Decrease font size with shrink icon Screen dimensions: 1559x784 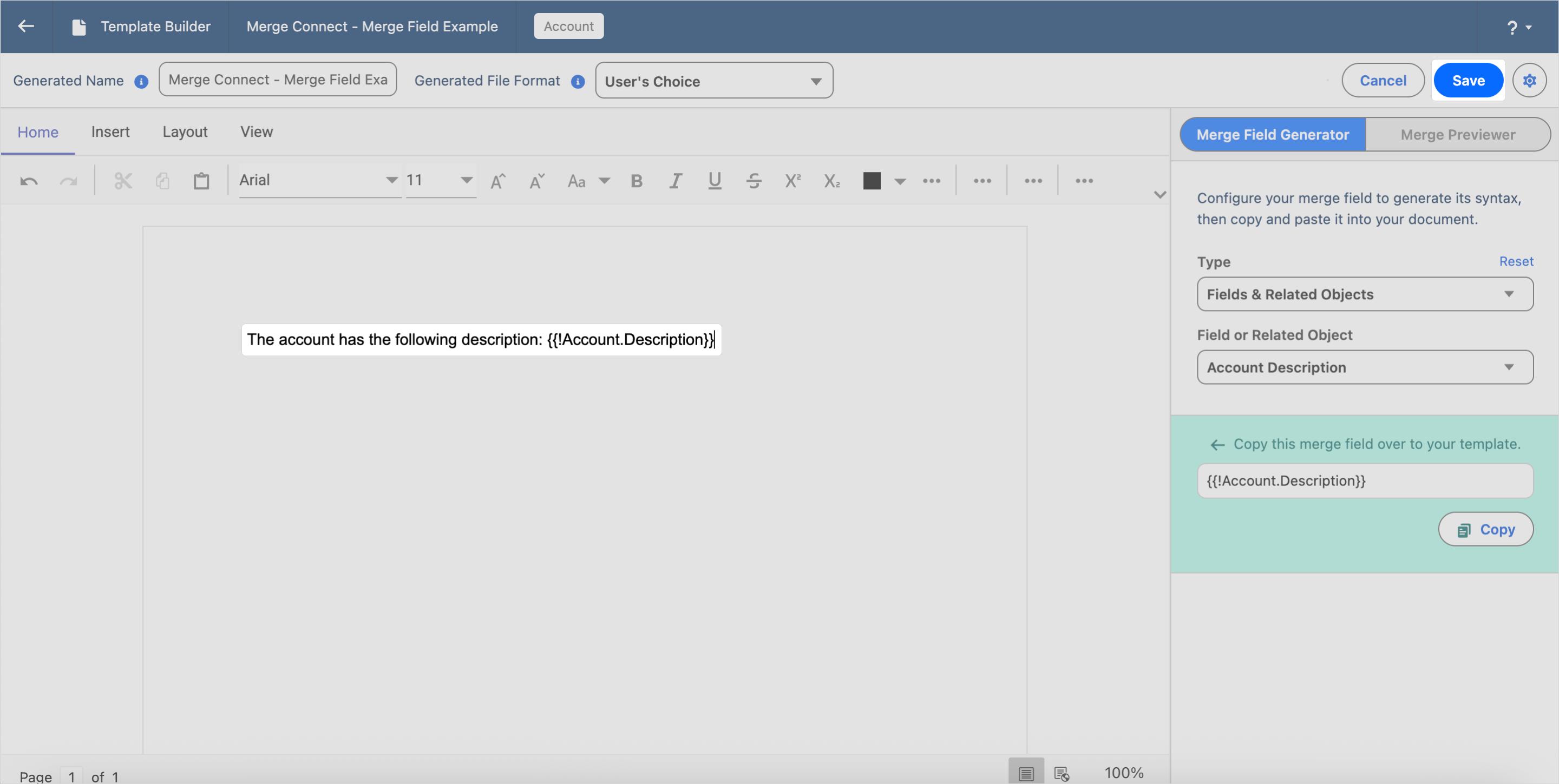click(x=537, y=180)
